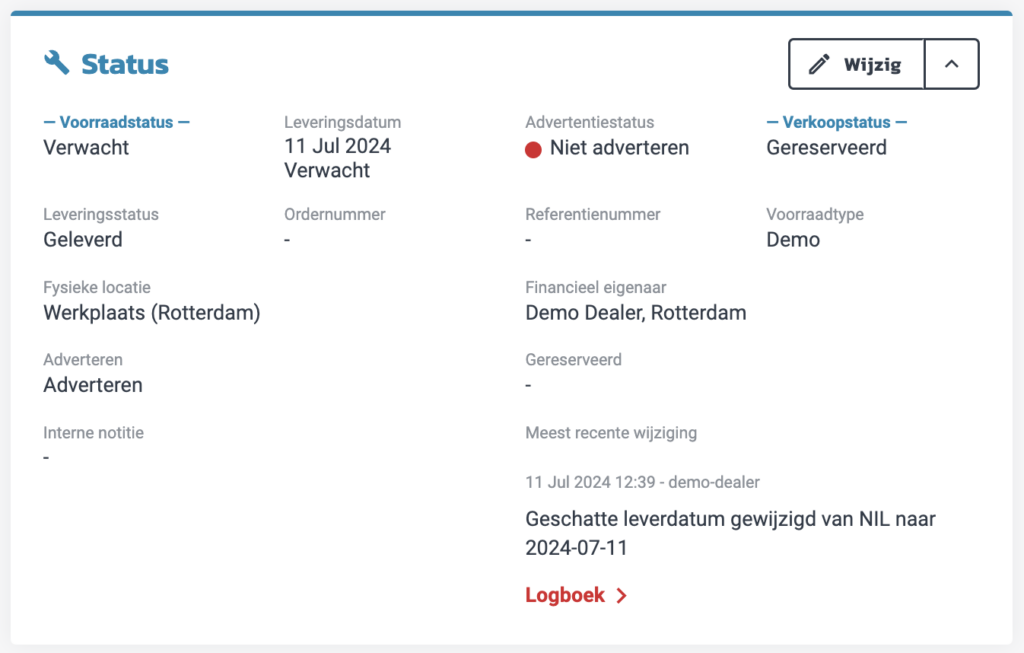This screenshot has height=653, width=1024.
Task: Click the Geleverd delivery status value
Action: pos(83,240)
